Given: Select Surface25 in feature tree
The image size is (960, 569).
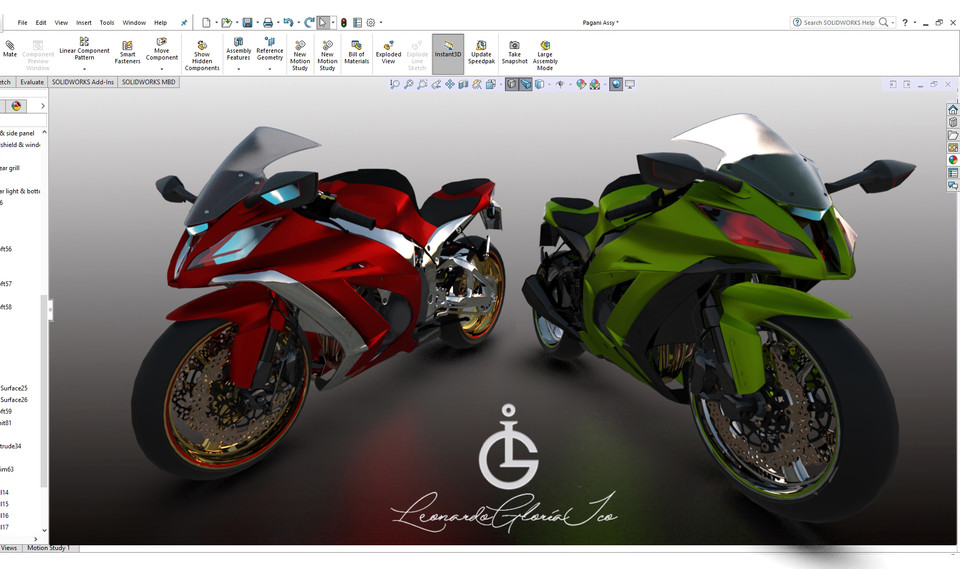Looking at the screenshot, I should point(14,388).
